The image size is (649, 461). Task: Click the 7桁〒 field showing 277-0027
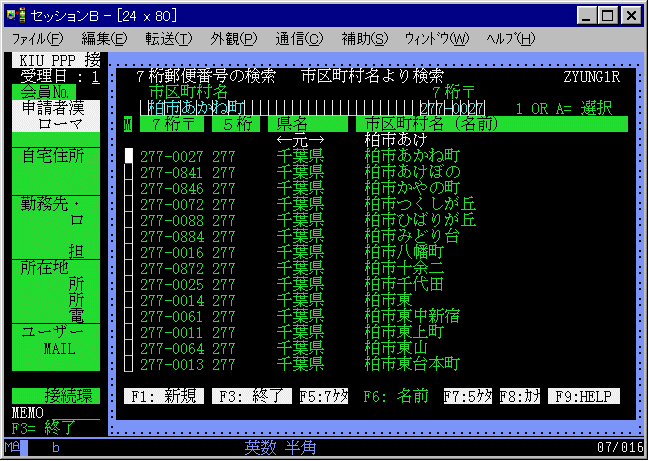click(x=452, y=108)
